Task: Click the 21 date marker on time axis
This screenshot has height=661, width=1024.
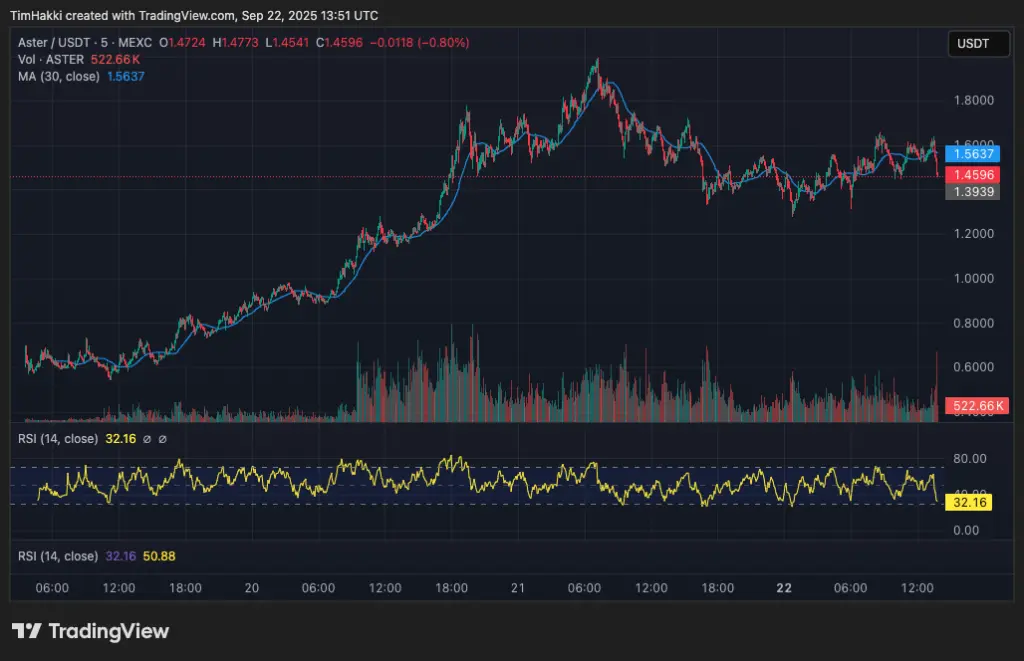Action: (518, 589)
